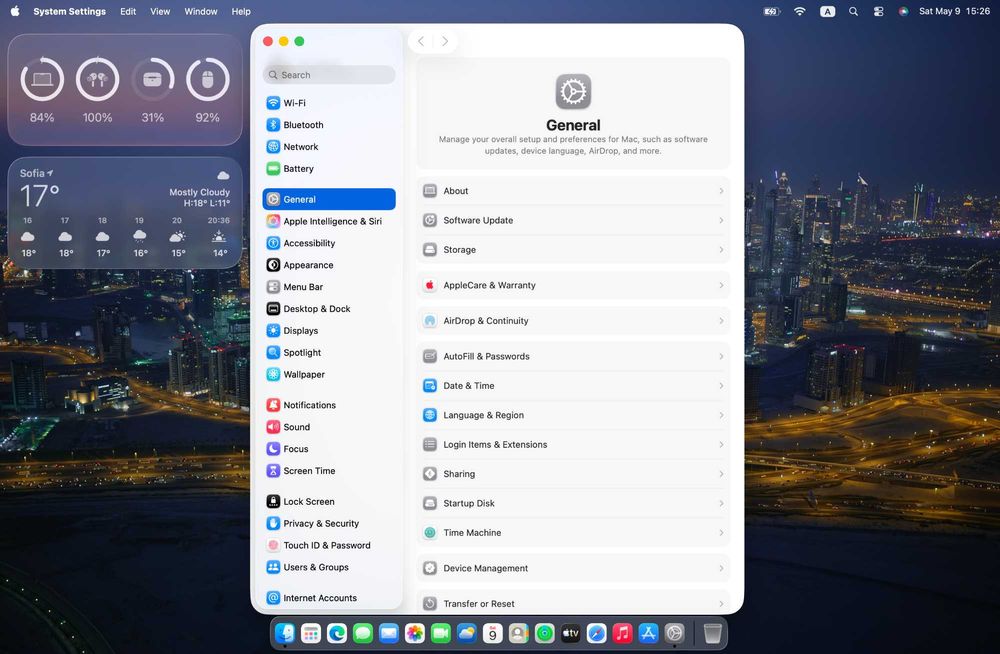Image resolution: width=1000 pixels, height=654 pixels.
Task: Open Battery settings pane
Action: 328,168
